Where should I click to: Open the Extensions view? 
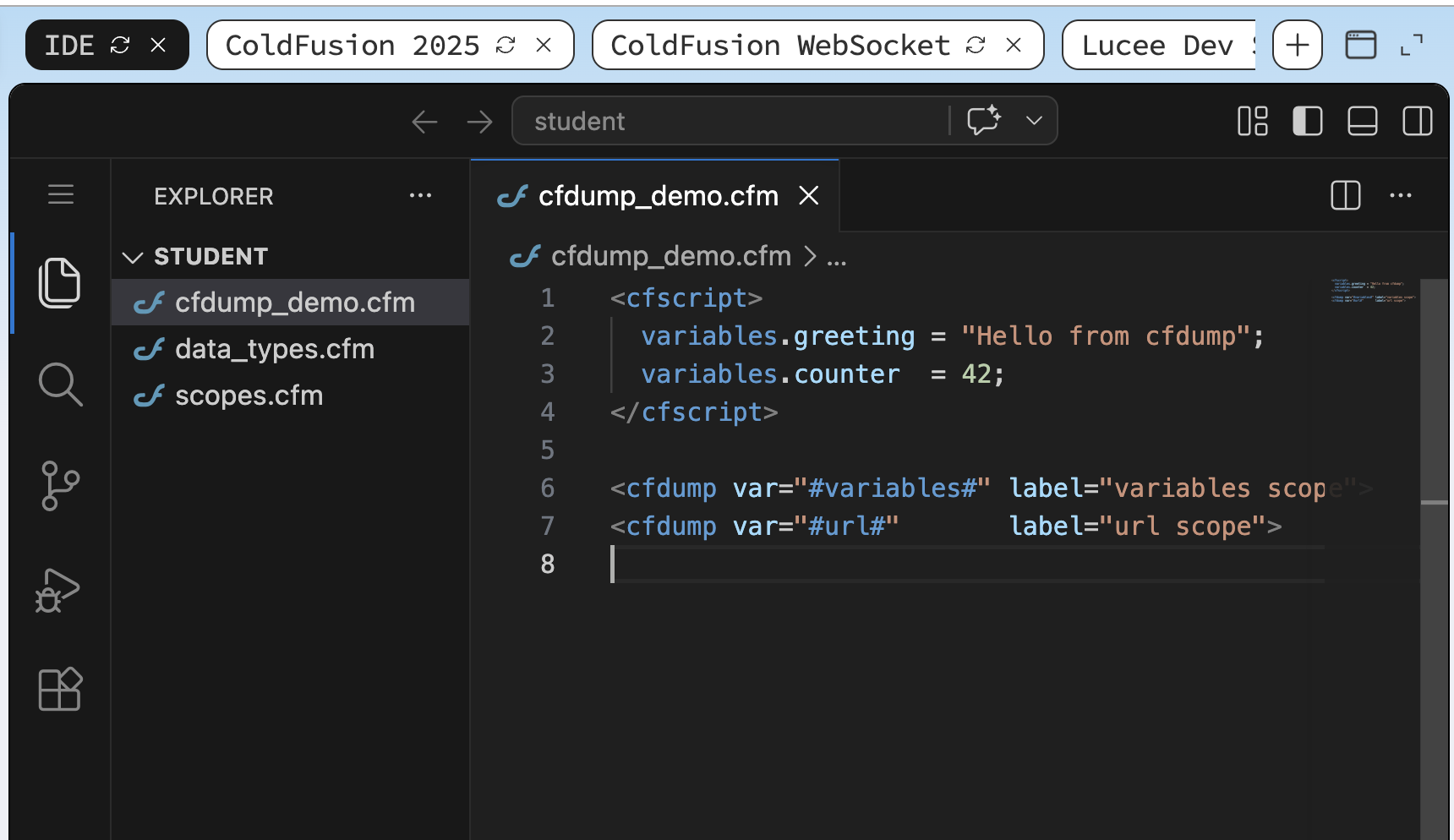60,690
